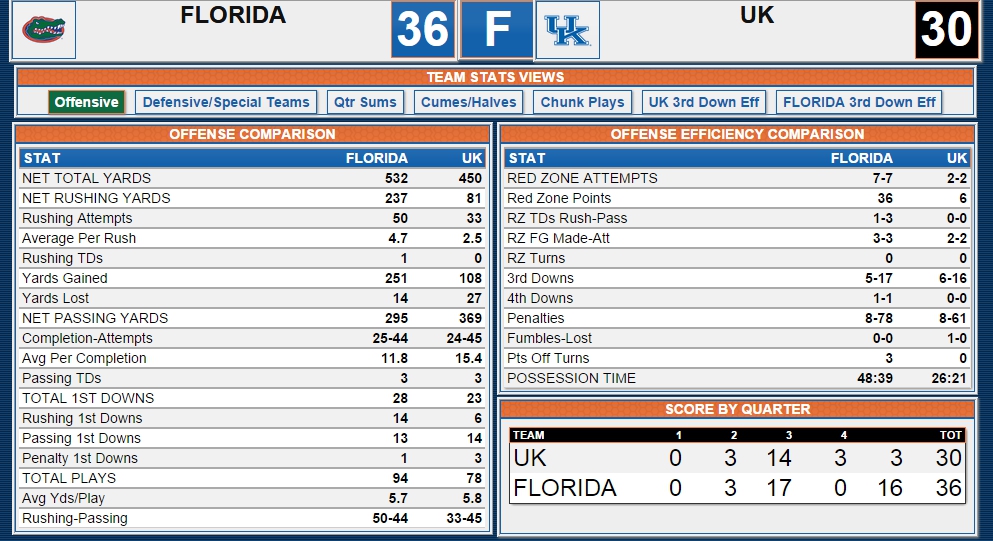993x541 pixels.
Task: Click the OFFENSE COMPARISON orange header
Action: point(252,134)
